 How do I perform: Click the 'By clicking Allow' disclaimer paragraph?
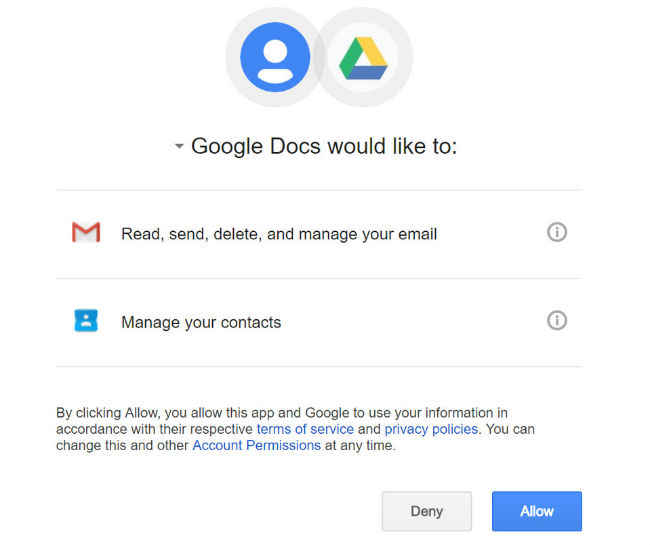click(x=295, y=429)
